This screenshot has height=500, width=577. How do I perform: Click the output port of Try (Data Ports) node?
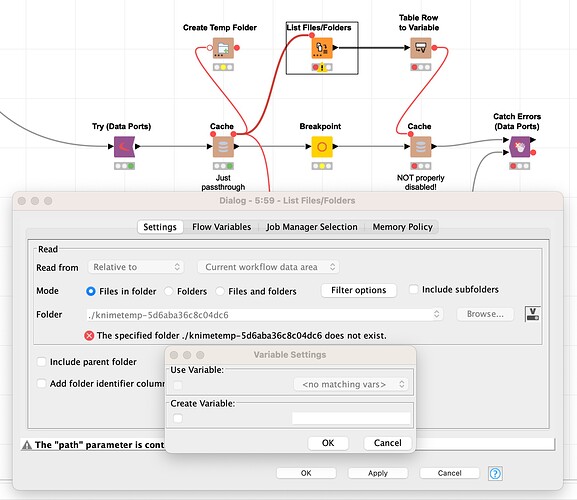[138, 146]
